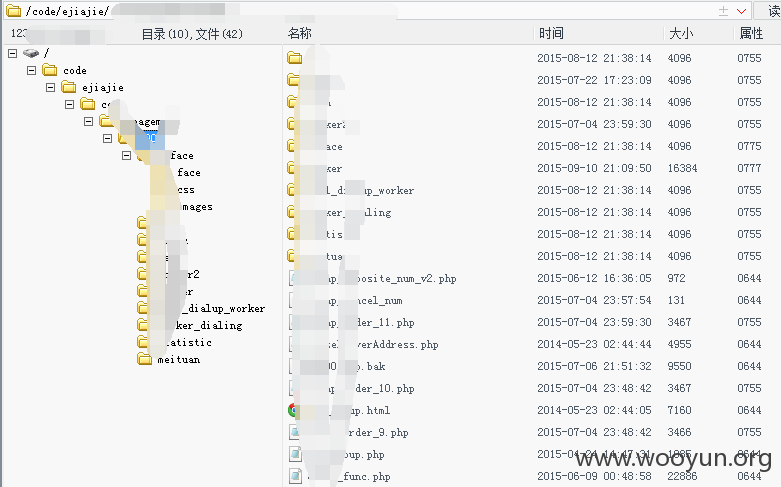Collapse the code folder node
Viewport: 781px width, 487px height.
point(31,70)
